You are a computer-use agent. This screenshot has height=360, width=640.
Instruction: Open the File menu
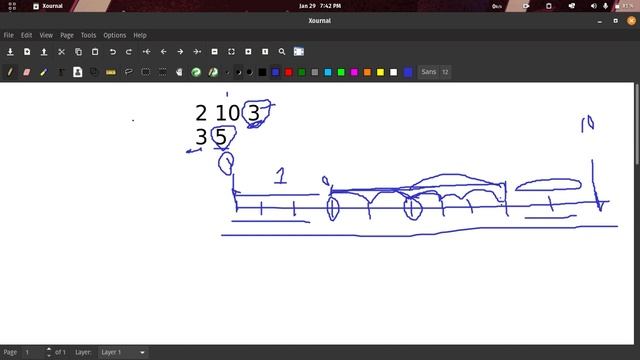click(x=9, y=36)
